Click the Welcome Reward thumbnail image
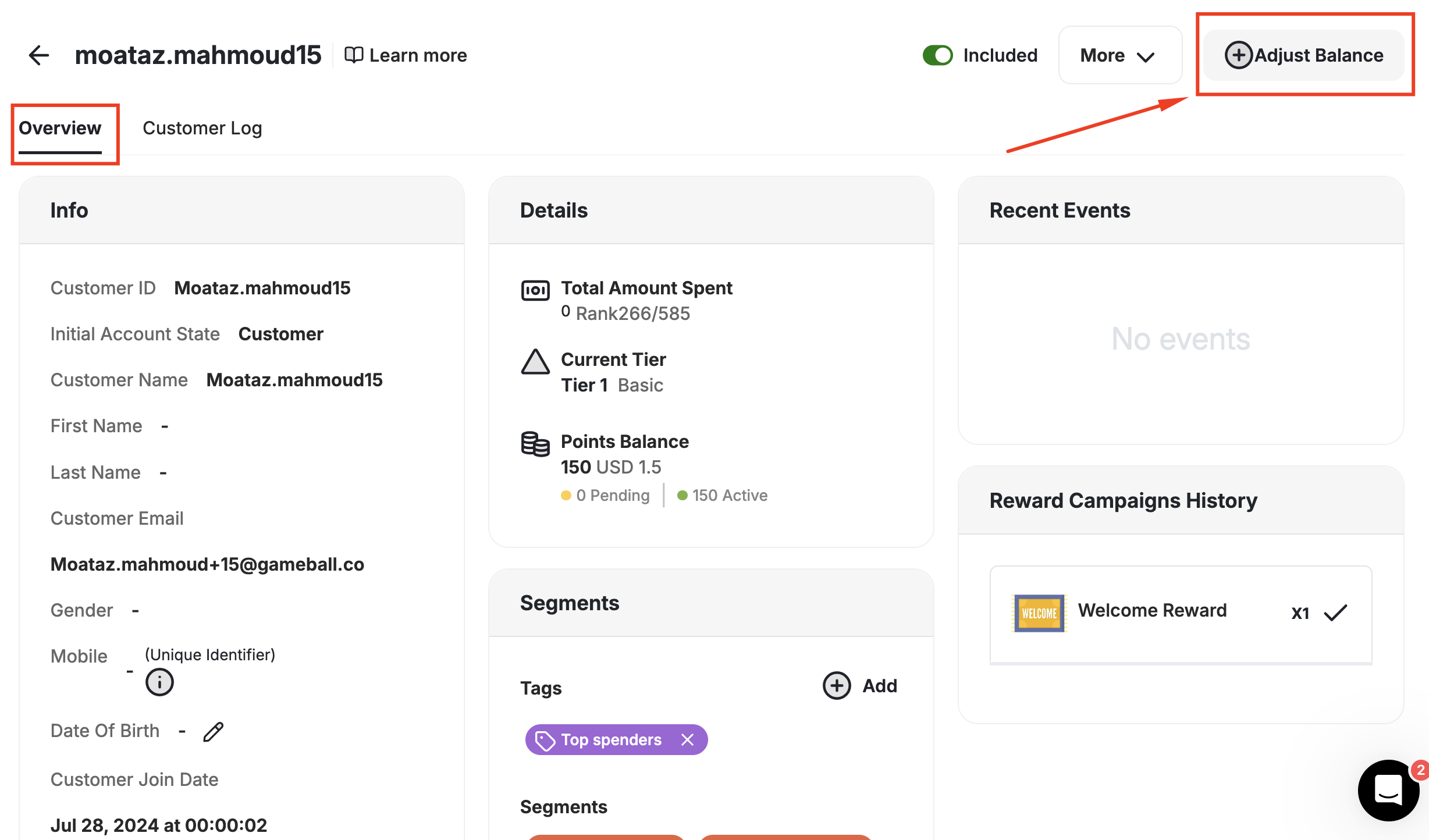1429x840 pixels. point(1039,613)
